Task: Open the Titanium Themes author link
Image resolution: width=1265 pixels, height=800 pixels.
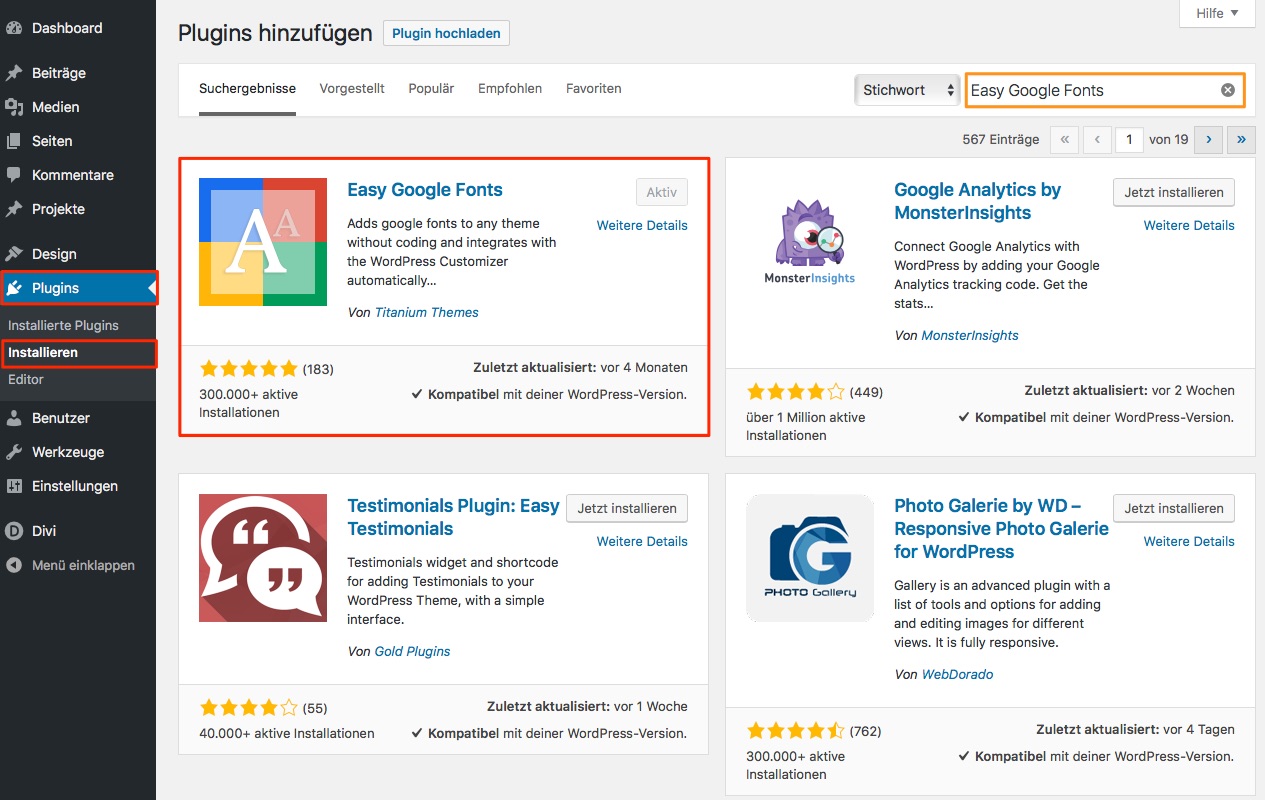Action: 426,312
